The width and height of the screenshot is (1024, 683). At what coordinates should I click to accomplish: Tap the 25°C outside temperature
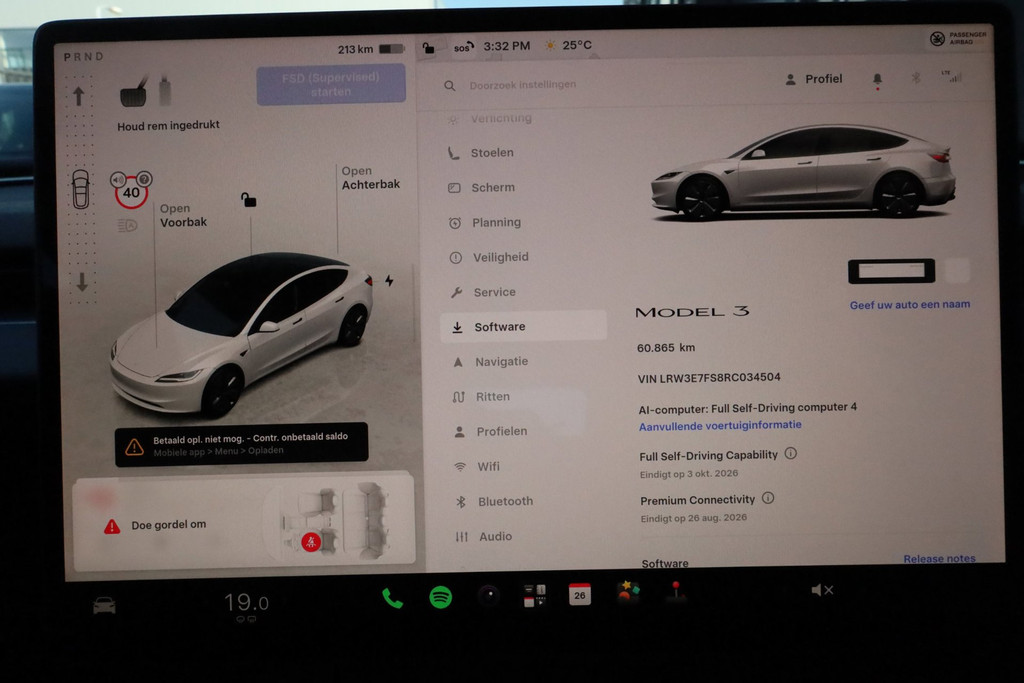tap(569, 45)
